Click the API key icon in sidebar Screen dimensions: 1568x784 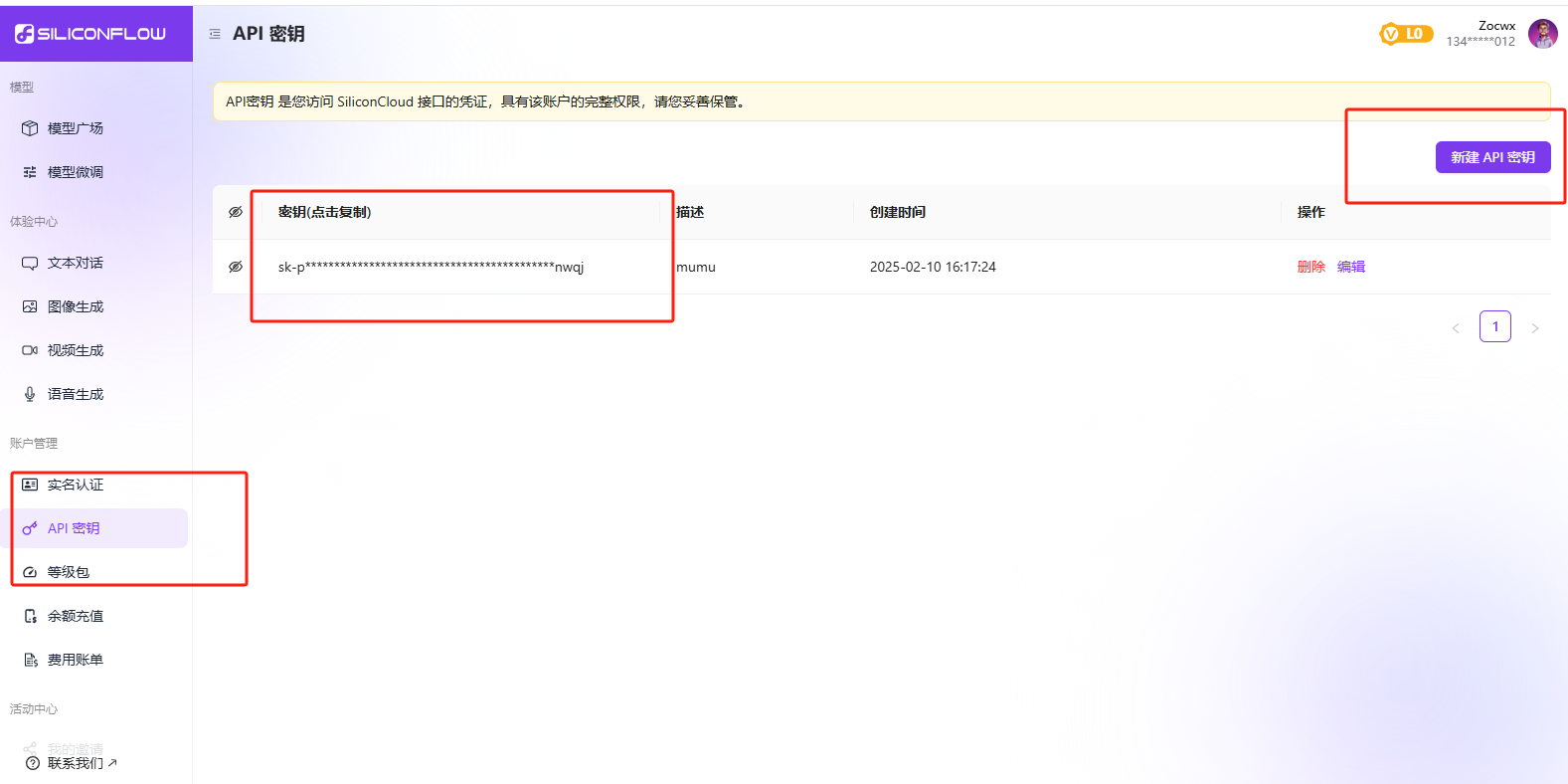(30, 528)
